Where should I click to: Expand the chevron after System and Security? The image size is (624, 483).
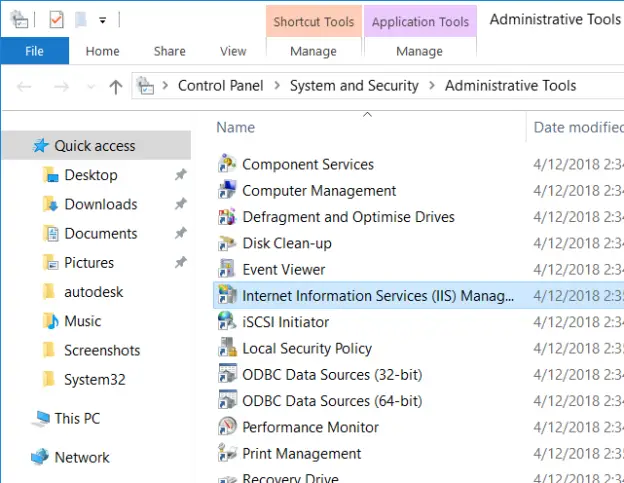(x=432, y=86)
